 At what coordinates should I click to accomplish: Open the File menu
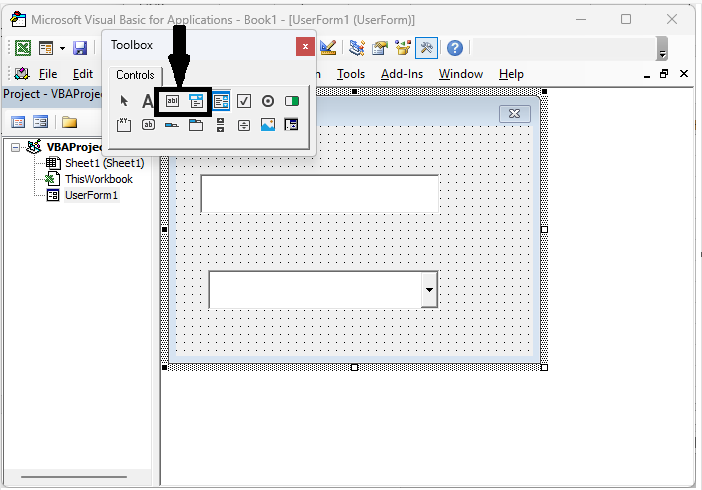point(48,74)
